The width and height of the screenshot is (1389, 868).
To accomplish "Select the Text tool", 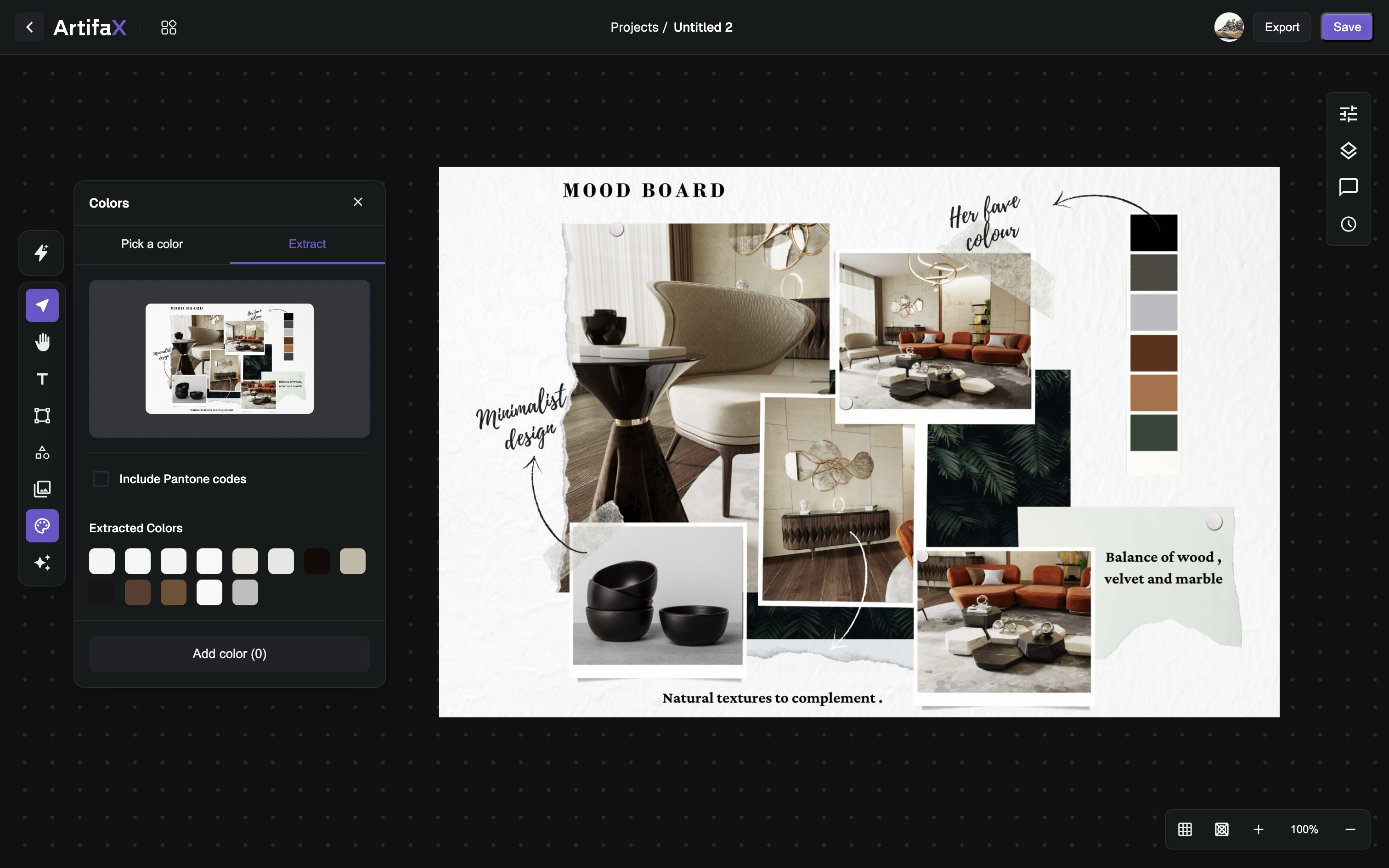I will click(42, 379).
